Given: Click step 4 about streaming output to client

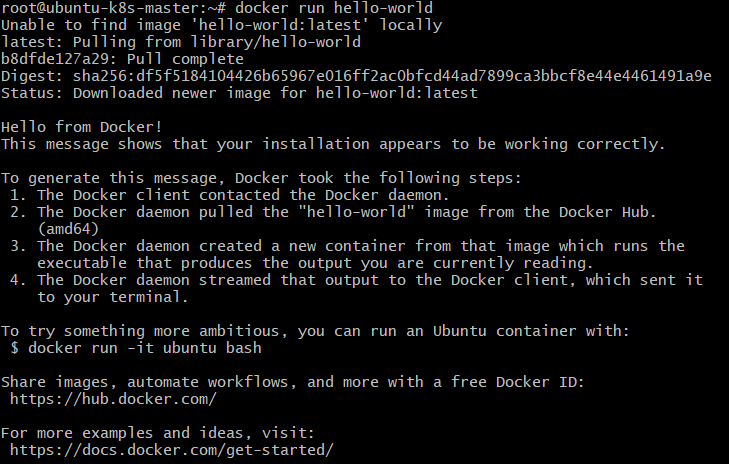Looking at the screenshot, I should pyautogui.click(x=370, y=280).
